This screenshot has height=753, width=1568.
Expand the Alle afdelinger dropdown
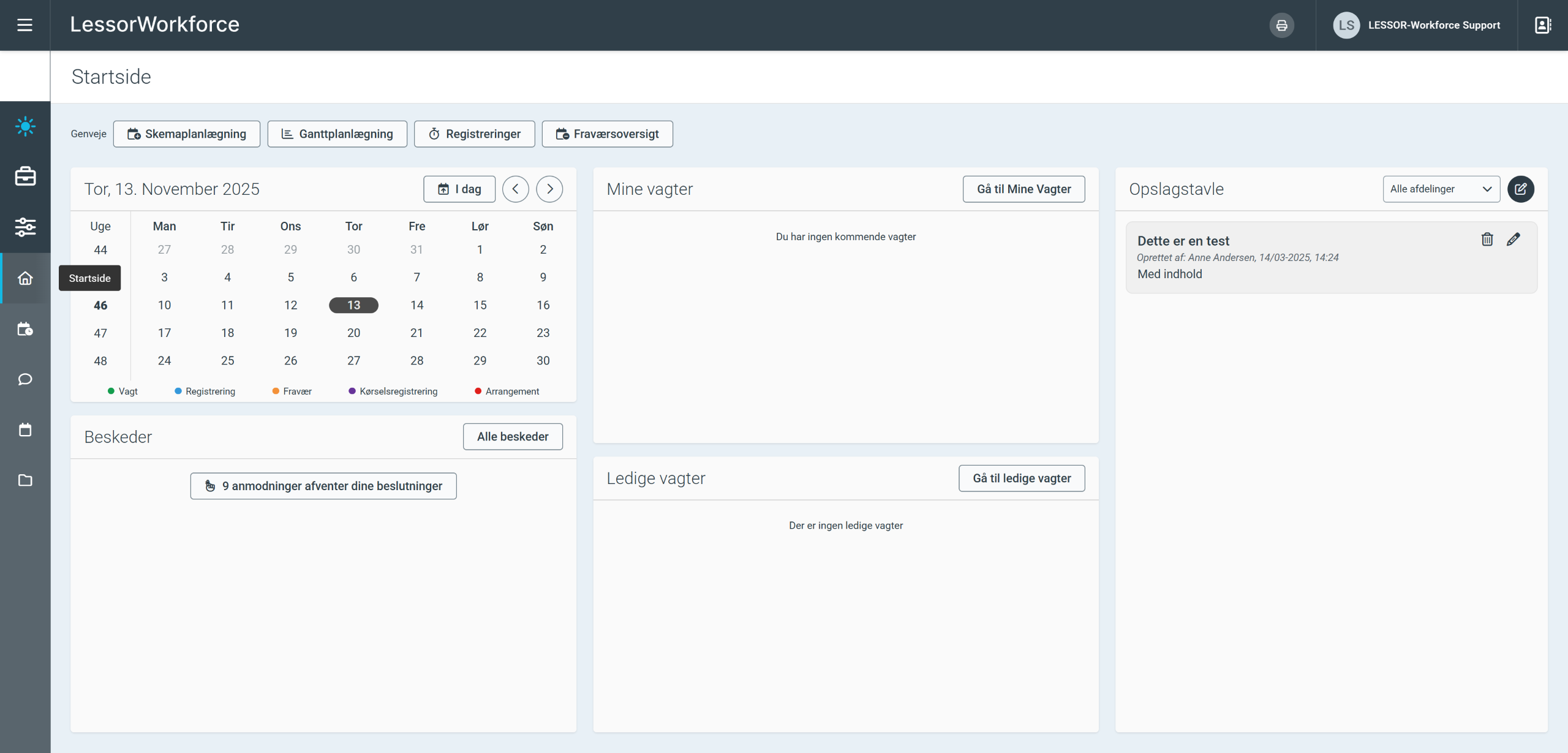1441,189
